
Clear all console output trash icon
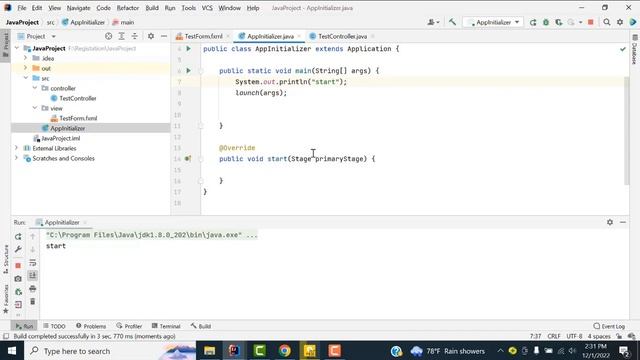pyautogui.click(x=33, y=302)
